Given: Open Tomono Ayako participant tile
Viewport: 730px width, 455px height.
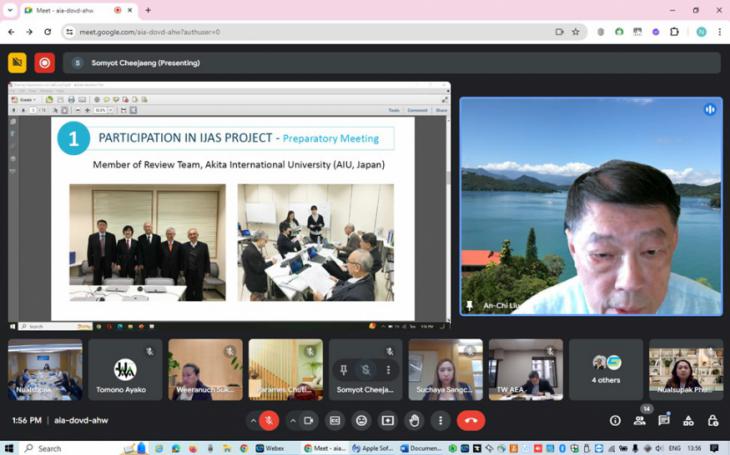Looking at the screenshot, I should coord(125,369).
